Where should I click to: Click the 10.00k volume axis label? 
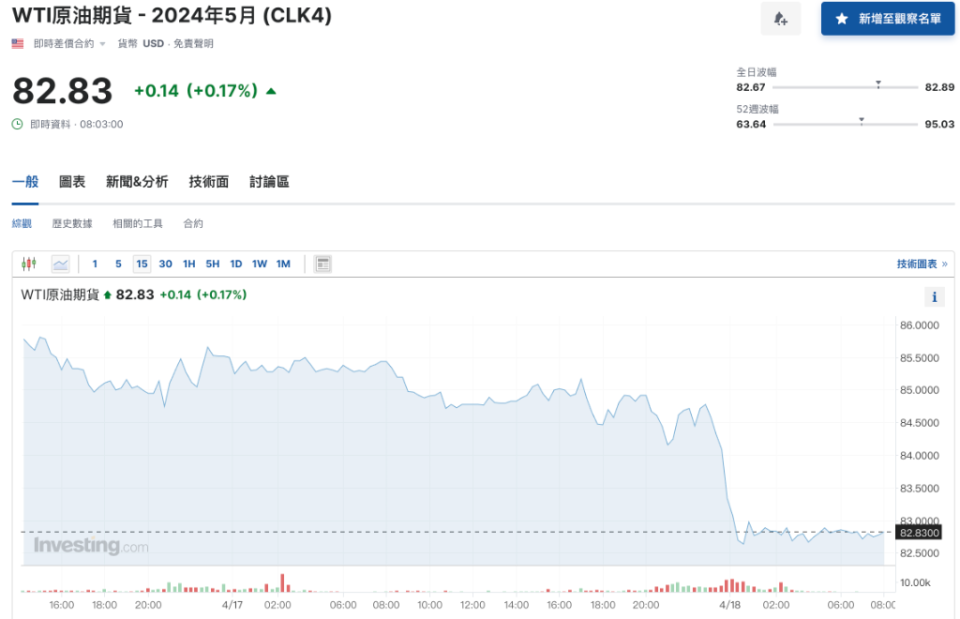point(915,582)
